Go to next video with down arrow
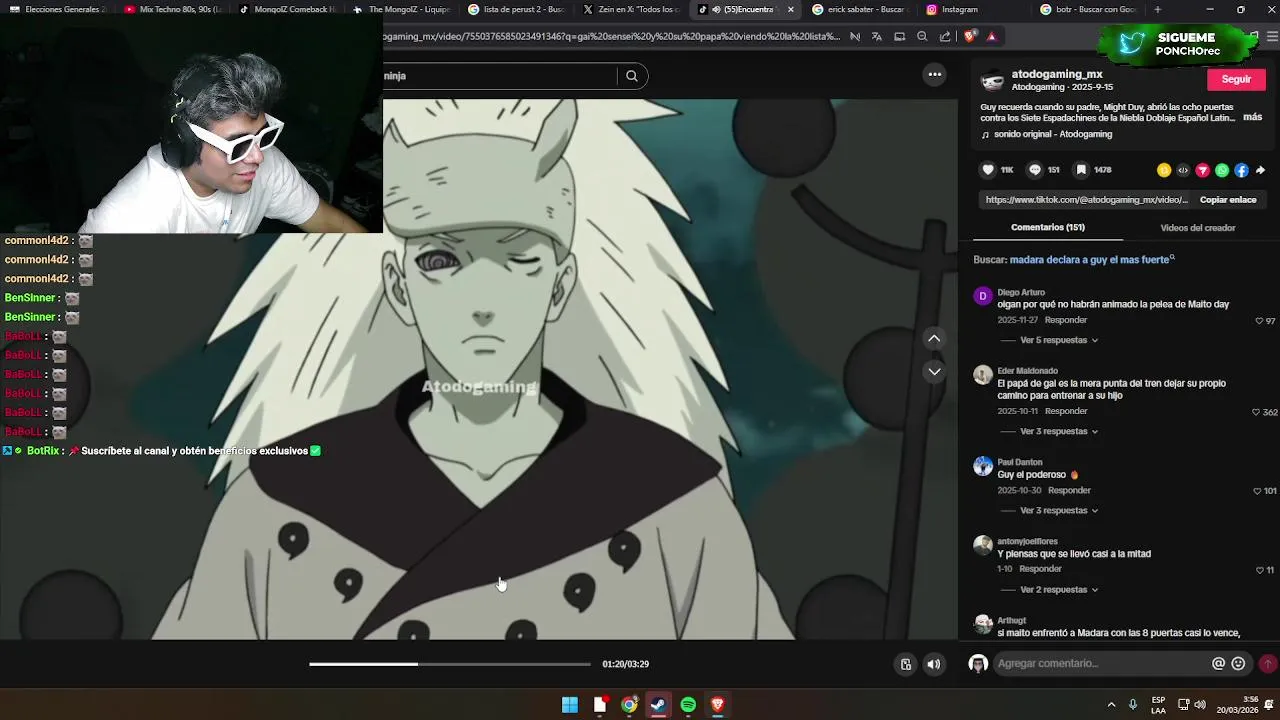 934,371
